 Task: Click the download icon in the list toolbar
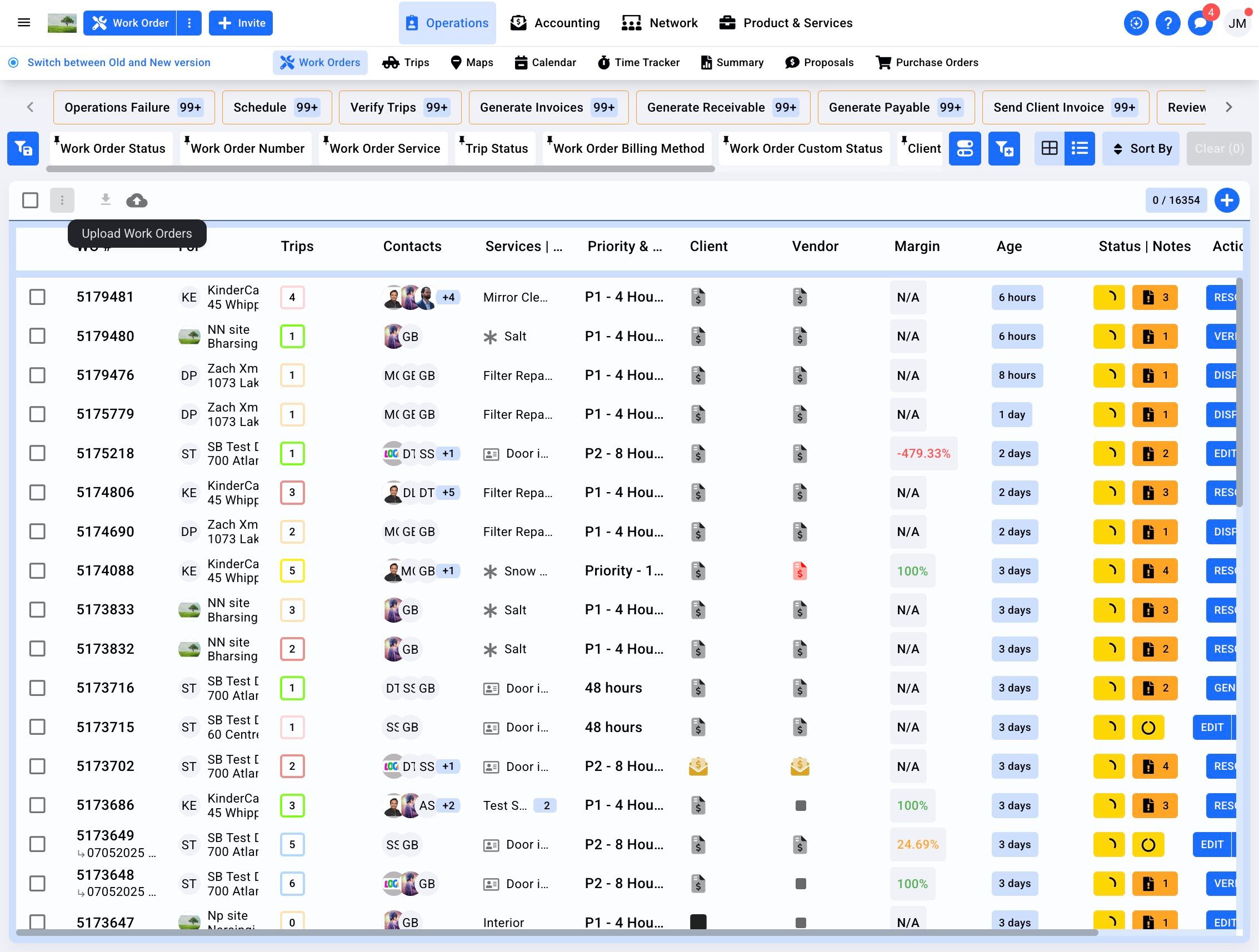pyautogui.click(x=106, y=200)
